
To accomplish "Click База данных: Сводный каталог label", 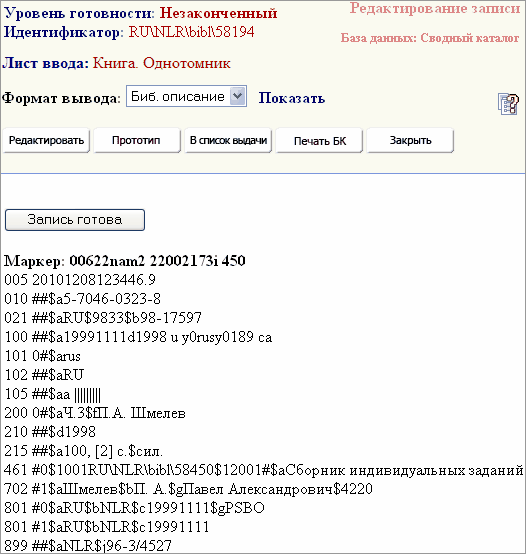I will tap(430, 38).
